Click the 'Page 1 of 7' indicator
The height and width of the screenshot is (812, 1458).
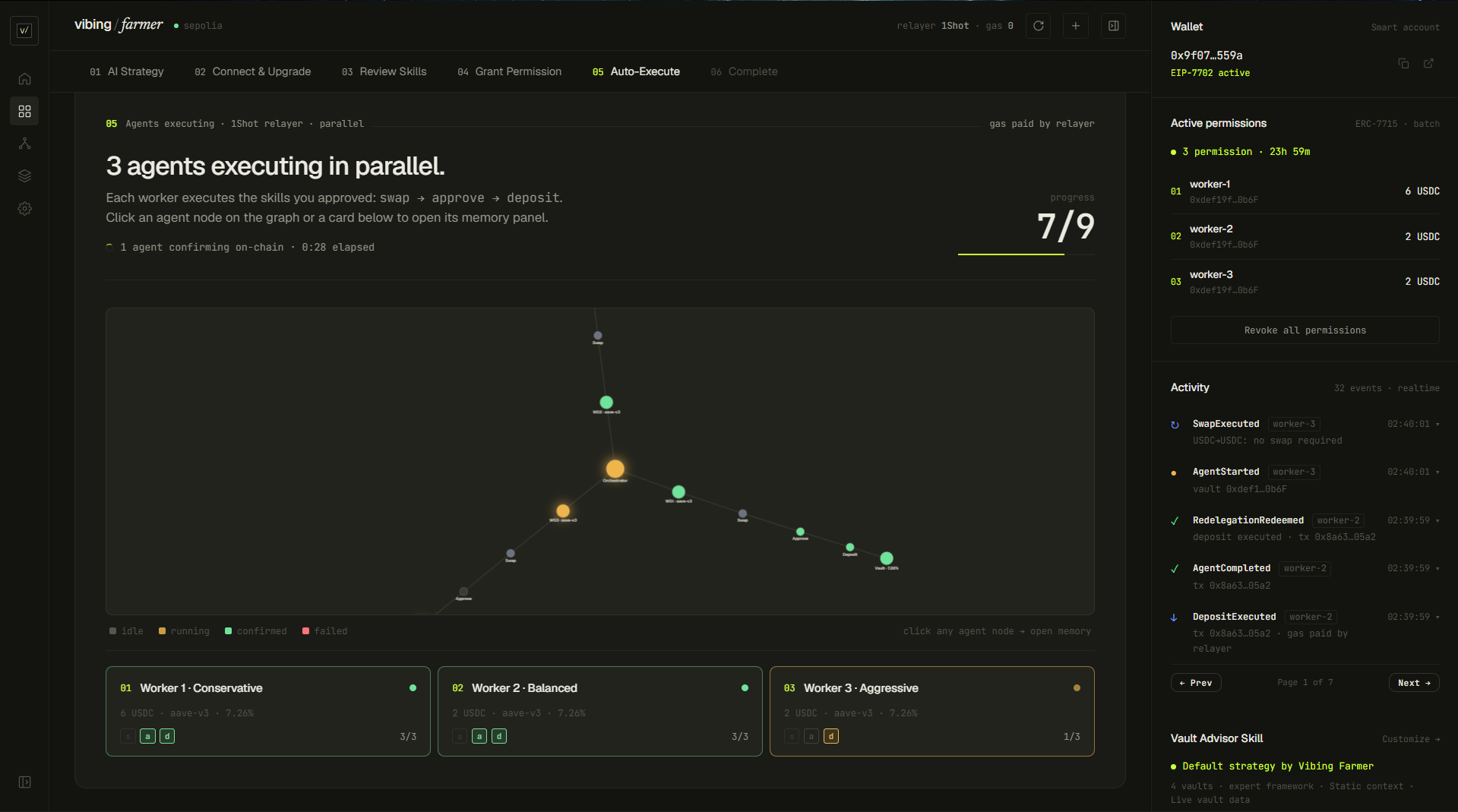pyautogui.click(x=1305, y=683)
